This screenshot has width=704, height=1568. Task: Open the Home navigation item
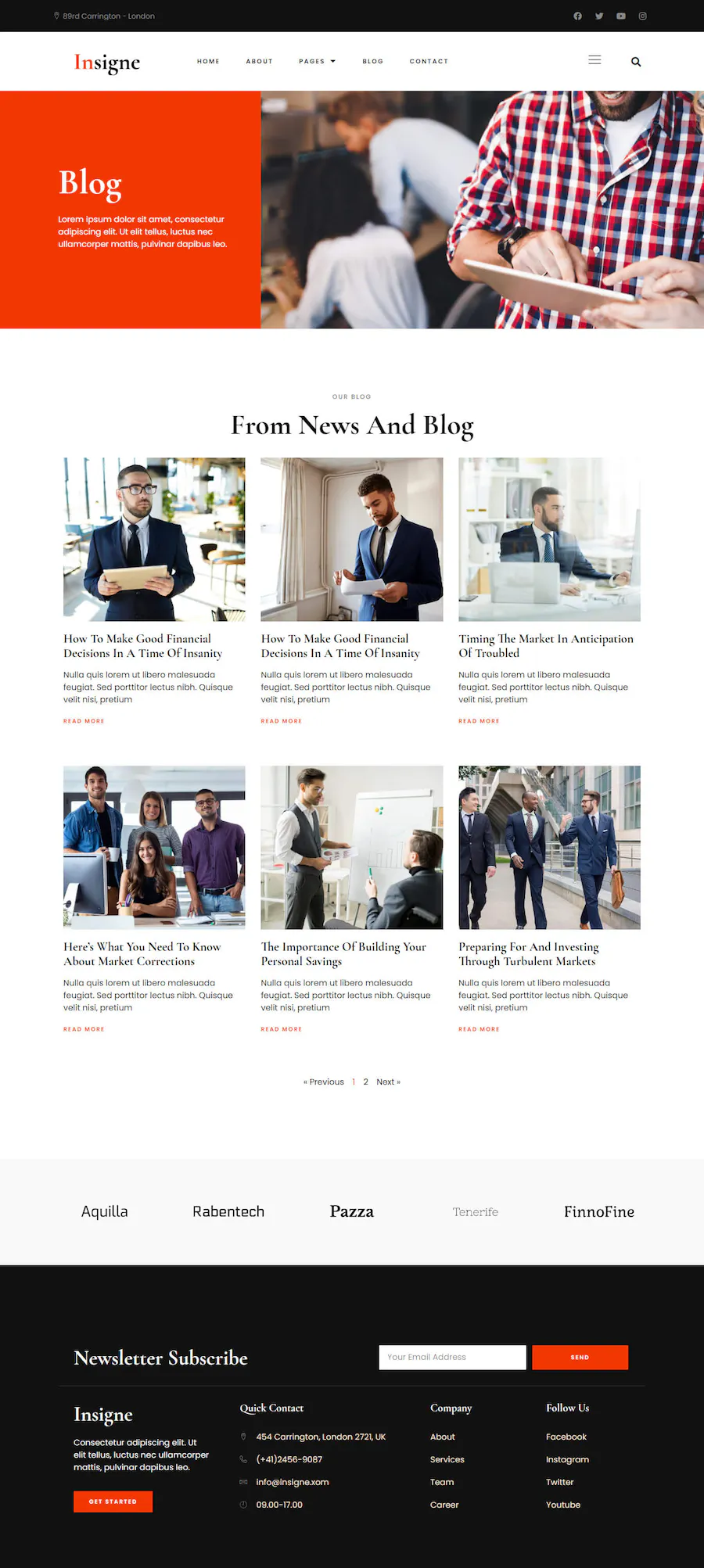click(208, 61)
